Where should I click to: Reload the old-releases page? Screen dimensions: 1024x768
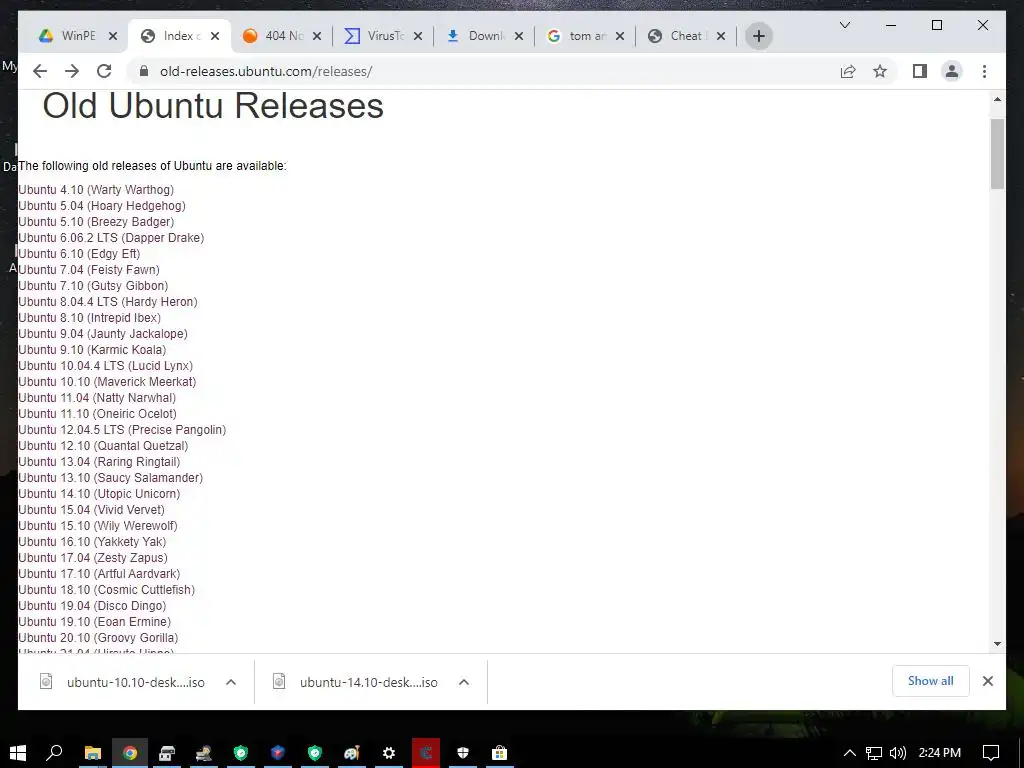coord(104,71)
